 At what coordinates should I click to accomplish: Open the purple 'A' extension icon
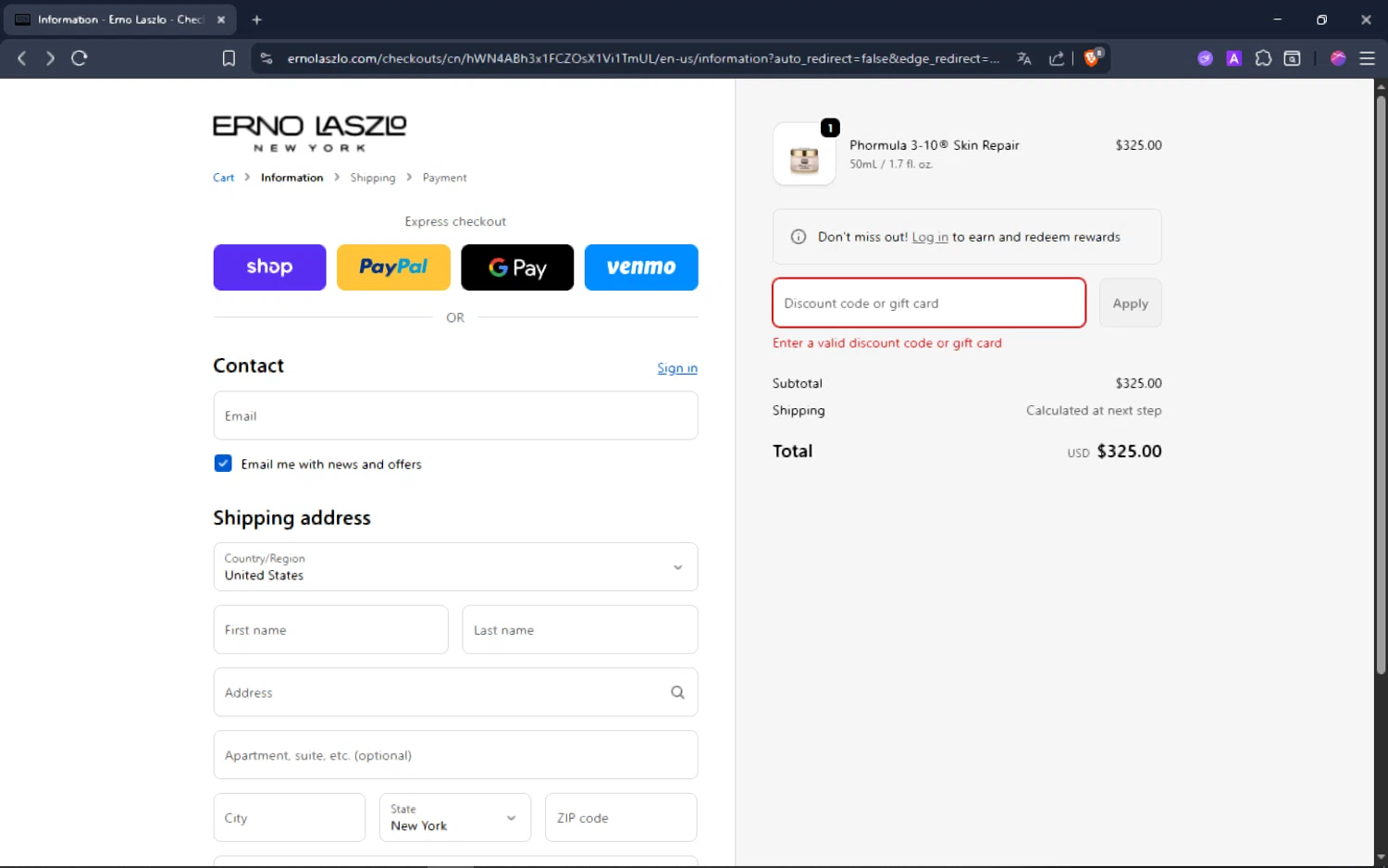(1233, 58)
